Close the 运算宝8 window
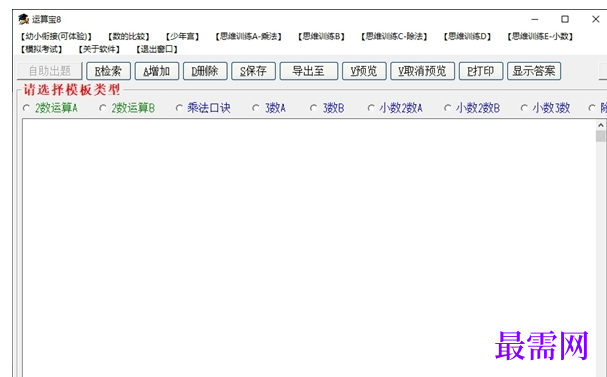Image resolution: width=607 pixels, height=377 pixels. click(595, 19)
